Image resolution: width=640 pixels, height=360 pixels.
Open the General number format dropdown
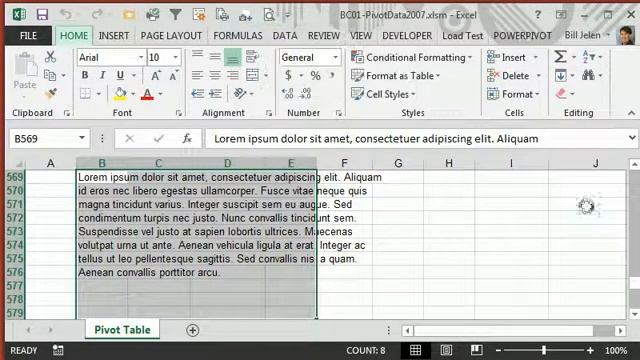(336, 57)
